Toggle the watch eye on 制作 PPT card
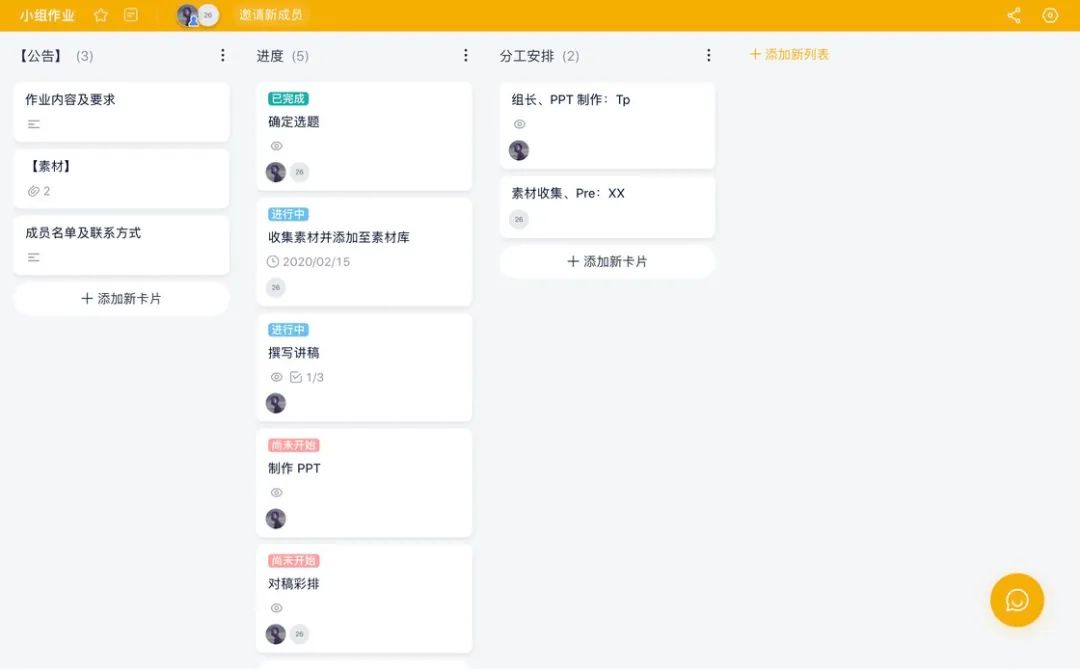The image size is (1080, 670). [x=277, y=493]
